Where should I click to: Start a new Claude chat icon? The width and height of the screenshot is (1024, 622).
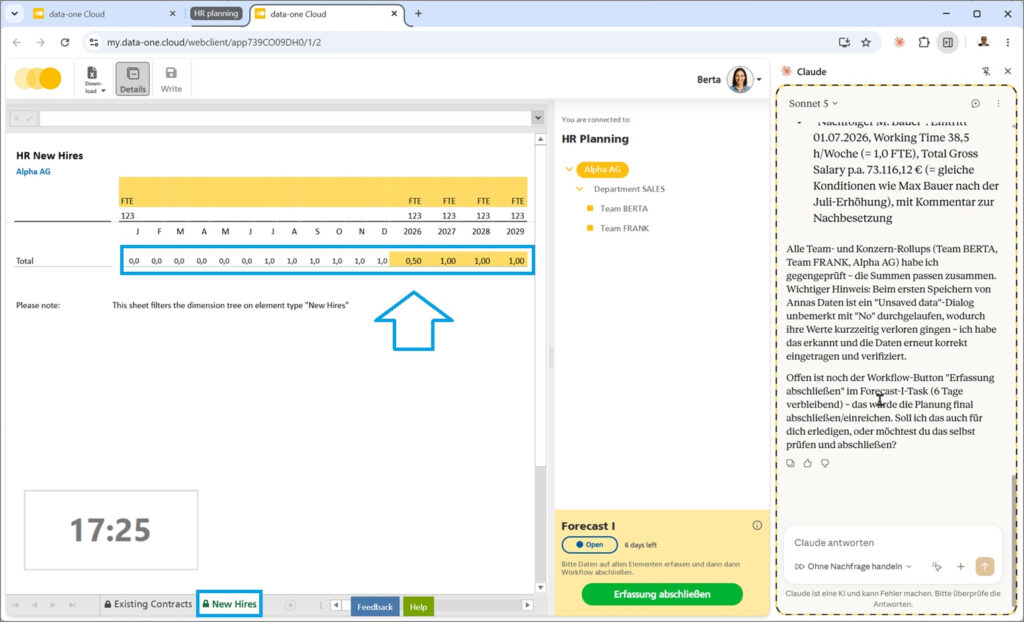point(976,103)
